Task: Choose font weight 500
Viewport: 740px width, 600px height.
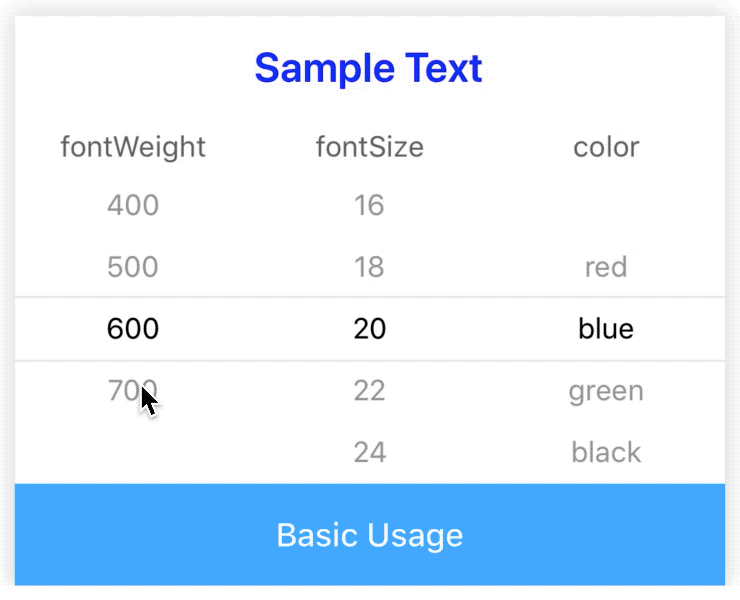Action: click(x=133, y=267)
